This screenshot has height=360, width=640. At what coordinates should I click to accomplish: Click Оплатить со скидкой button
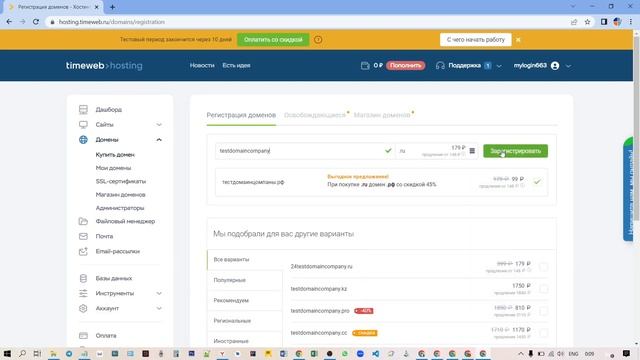(273, 40)
